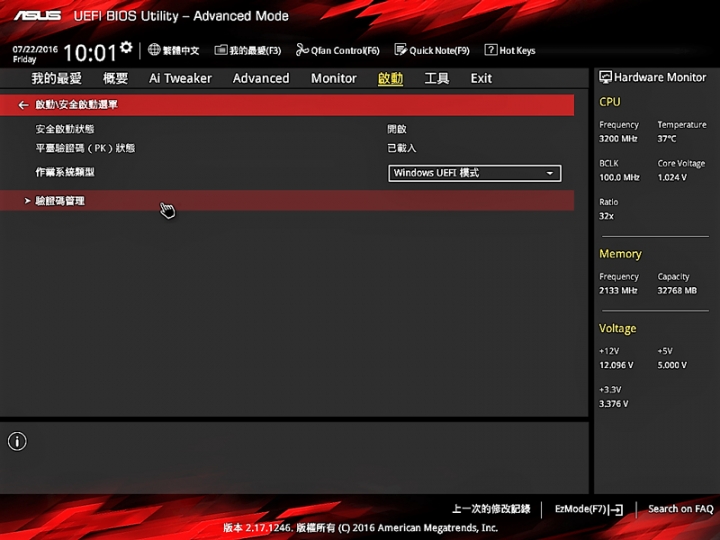Viewport: 720px width, 540px height.
Task: Open the 工具 tab
Action: click(436, 78)
